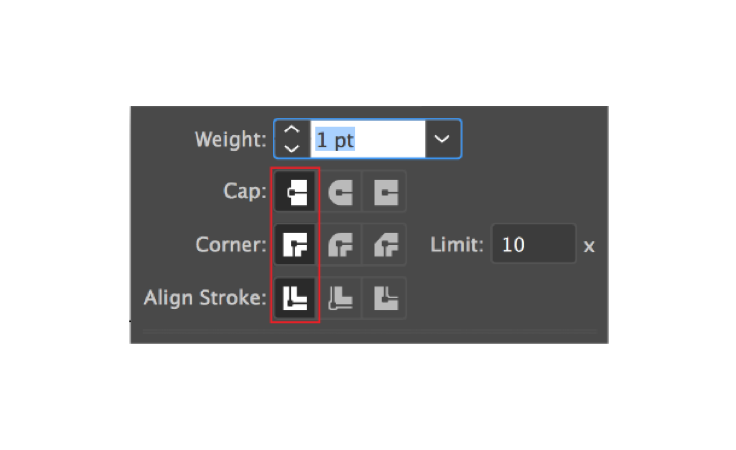Screen dimensions: 736x450
Task: Choose the Bevel Join corner
Action: coord(386,244)
